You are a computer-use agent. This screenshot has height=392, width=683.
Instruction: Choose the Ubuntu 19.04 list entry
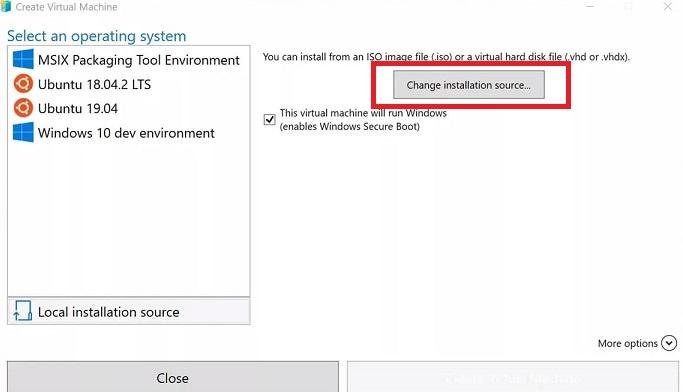click(x=78, y=108)
